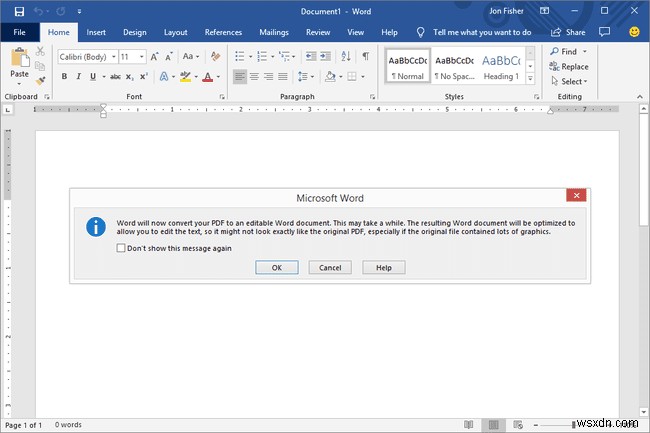
Task: Switch to the Design tab
Action: tap(135, 32)
